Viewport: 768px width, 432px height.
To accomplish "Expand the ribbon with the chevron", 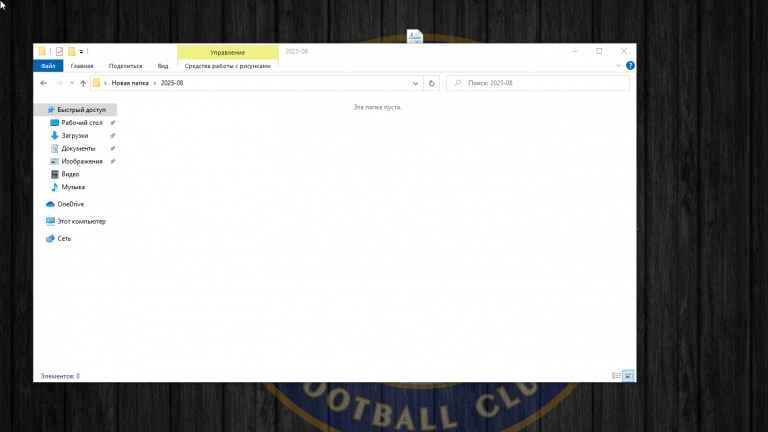I will click(619, 66).
